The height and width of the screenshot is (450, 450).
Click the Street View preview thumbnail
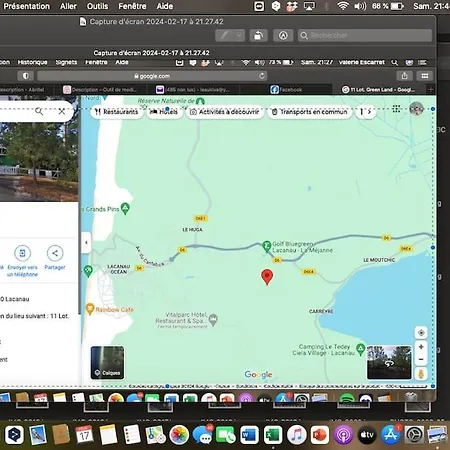(x=389, y=362)
